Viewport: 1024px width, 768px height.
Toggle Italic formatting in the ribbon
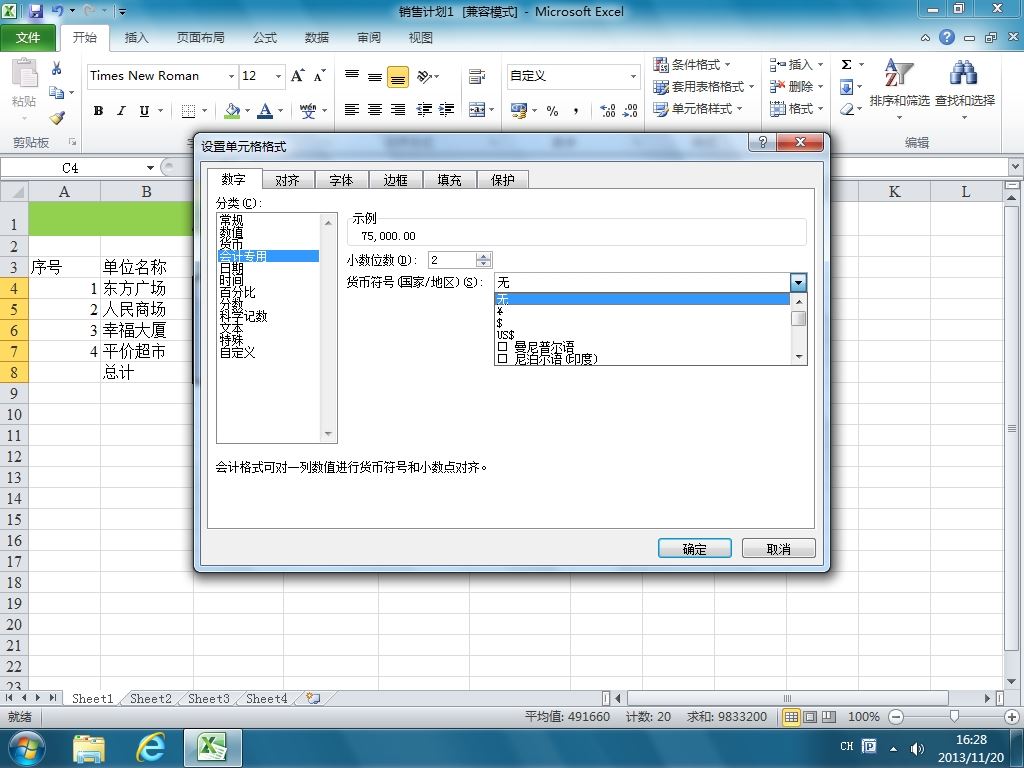(x=121, y=111)
